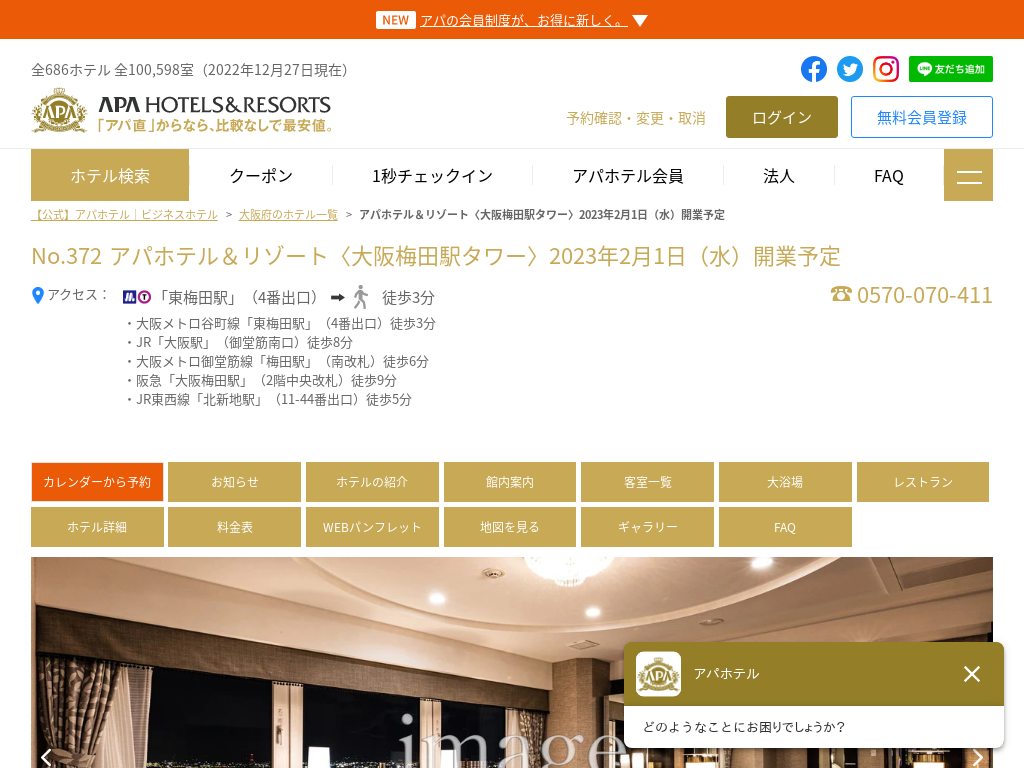The height and width of the screenshot is (768, 1024).
Task: Click the WEBパンフレット button
Action: (x=372, y=527)
